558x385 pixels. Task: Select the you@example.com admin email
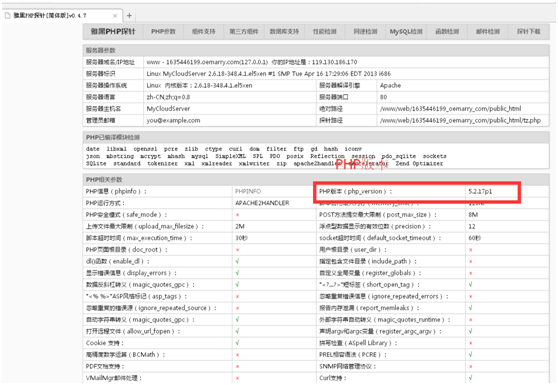(x=173, y=120)
